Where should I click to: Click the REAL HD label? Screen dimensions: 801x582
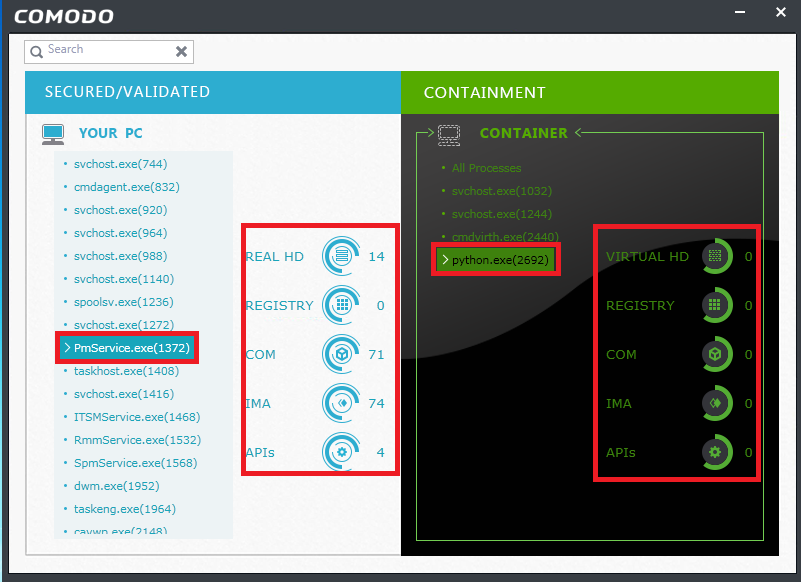(x=275, y=257)
